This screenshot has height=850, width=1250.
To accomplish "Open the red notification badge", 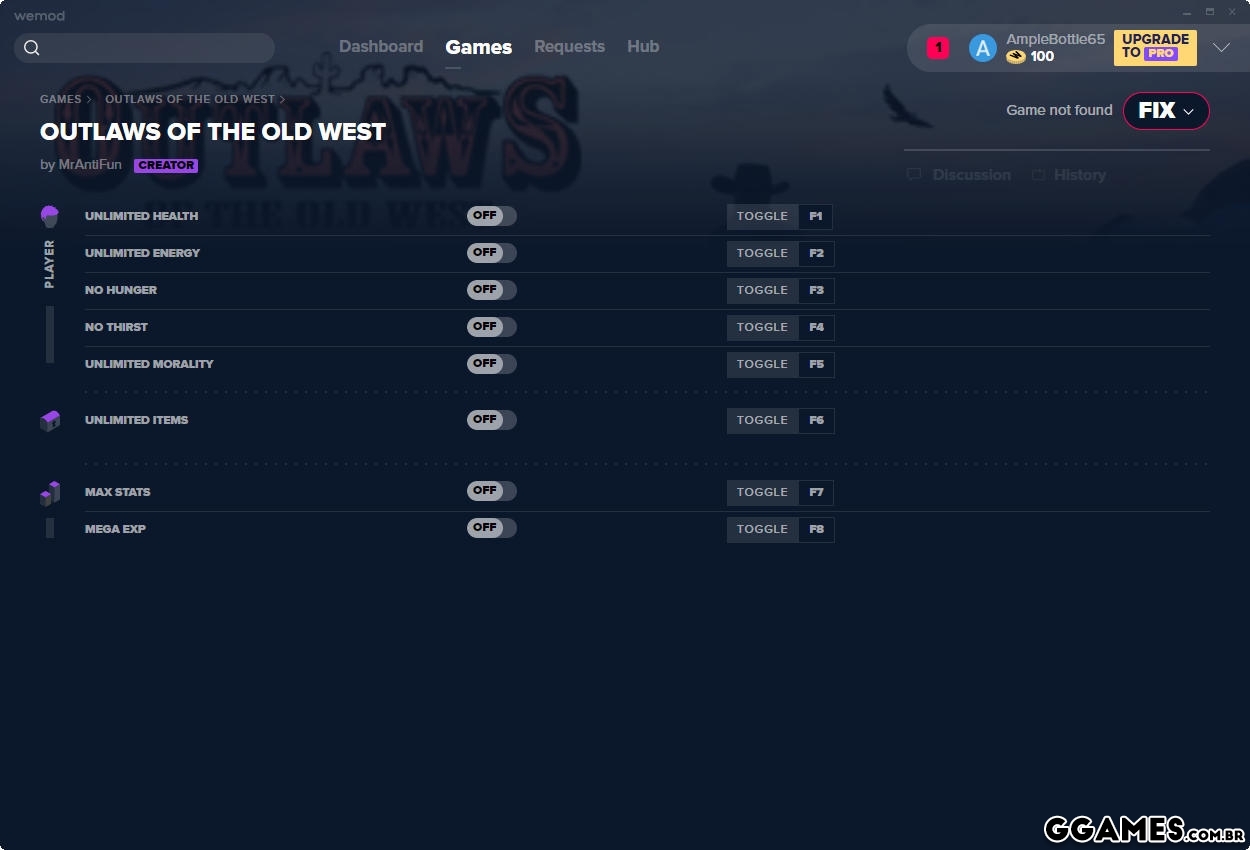I will coord(938,48).
